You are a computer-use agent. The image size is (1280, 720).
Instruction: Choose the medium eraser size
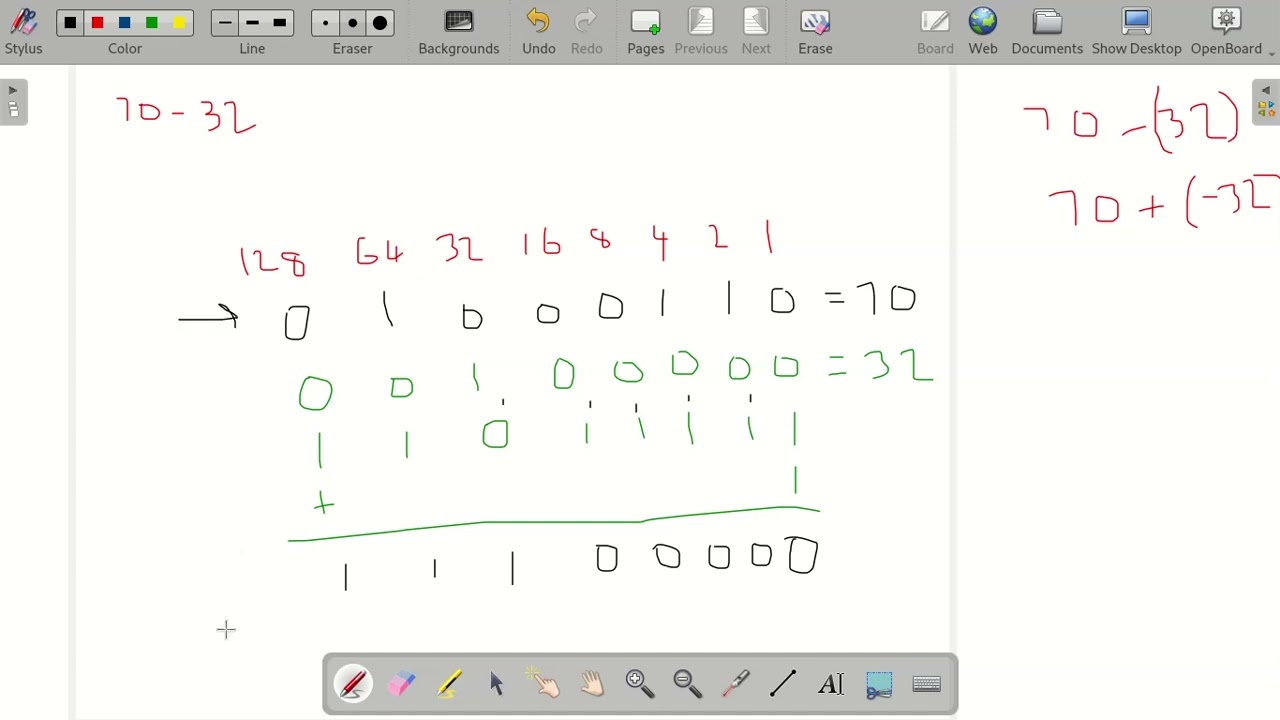(352, 23)
